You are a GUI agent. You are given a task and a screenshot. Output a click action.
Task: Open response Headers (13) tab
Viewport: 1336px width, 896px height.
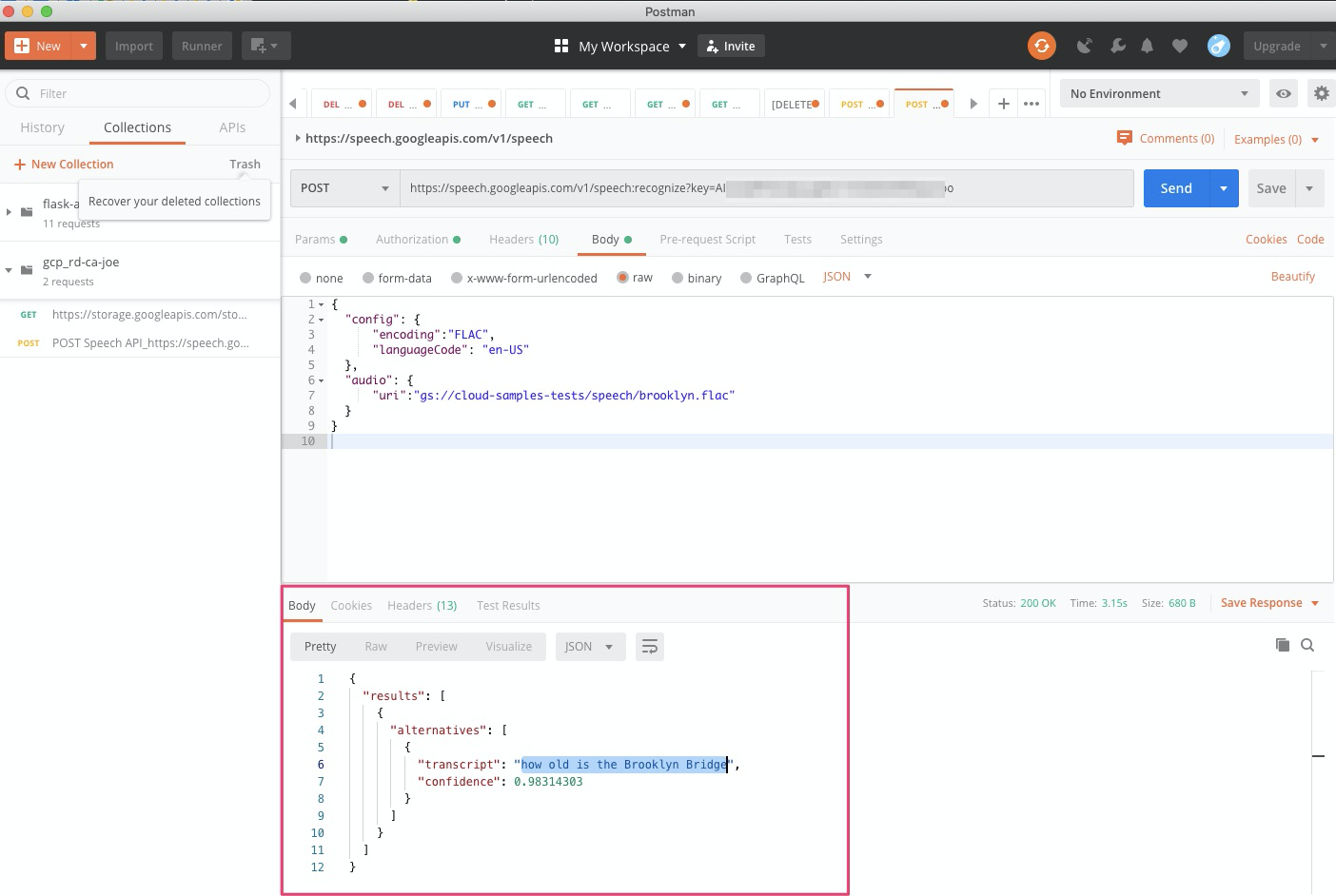tap(422, 606)
